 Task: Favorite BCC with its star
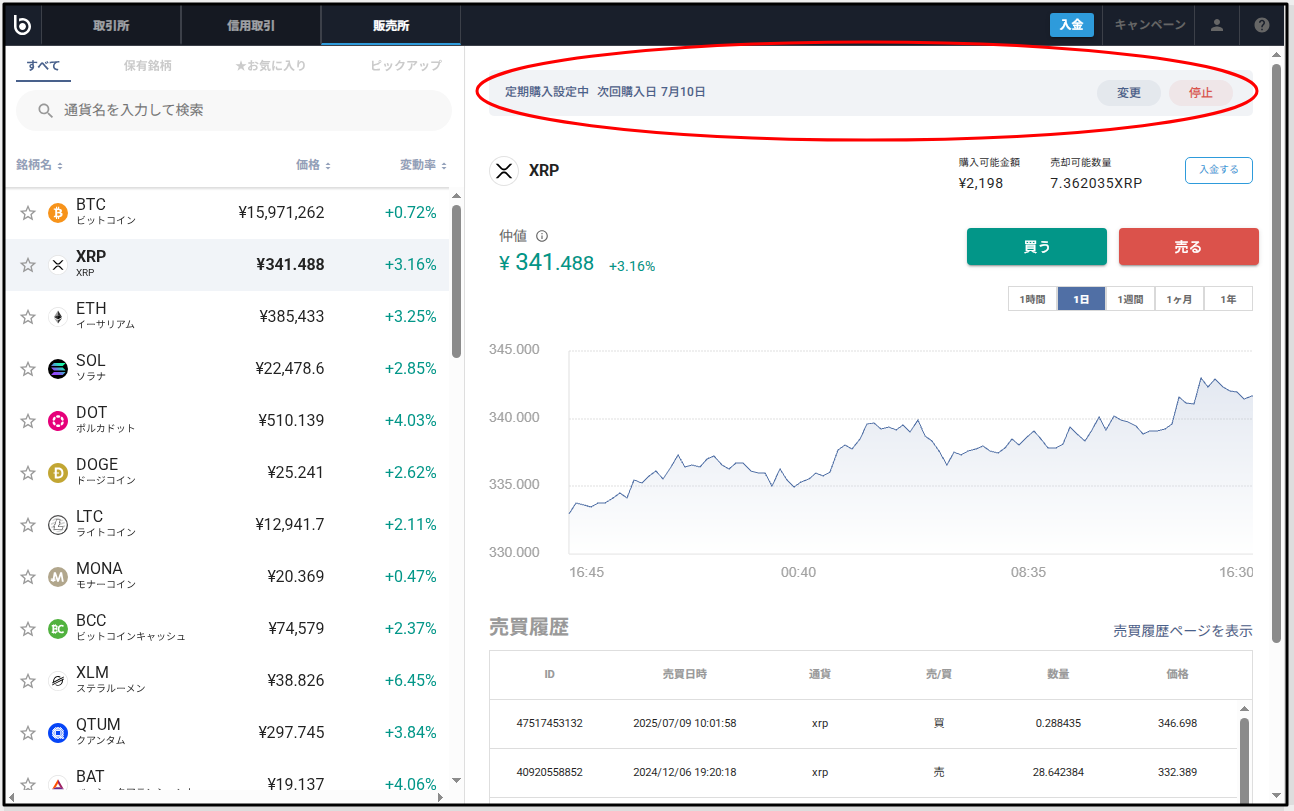[x=28, y=629]
